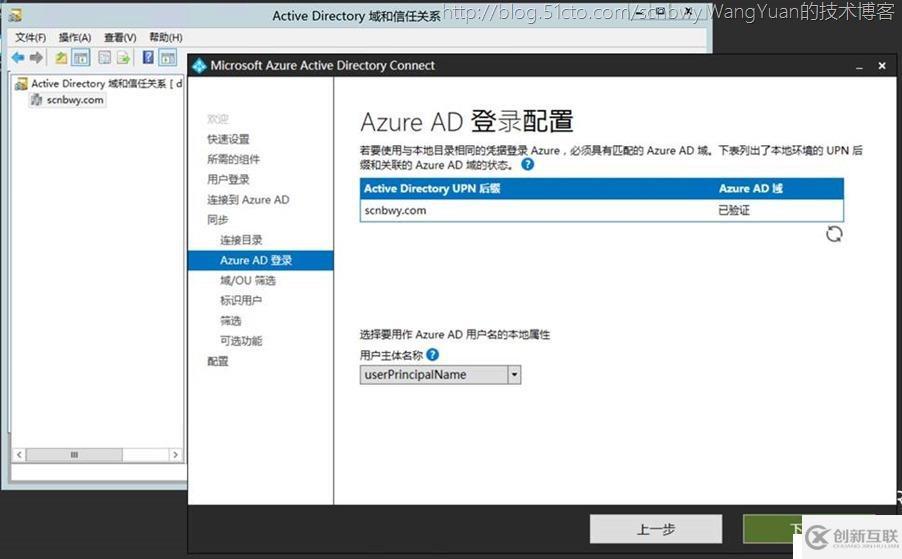Click the Up one level folder icon

click(62, 58)
